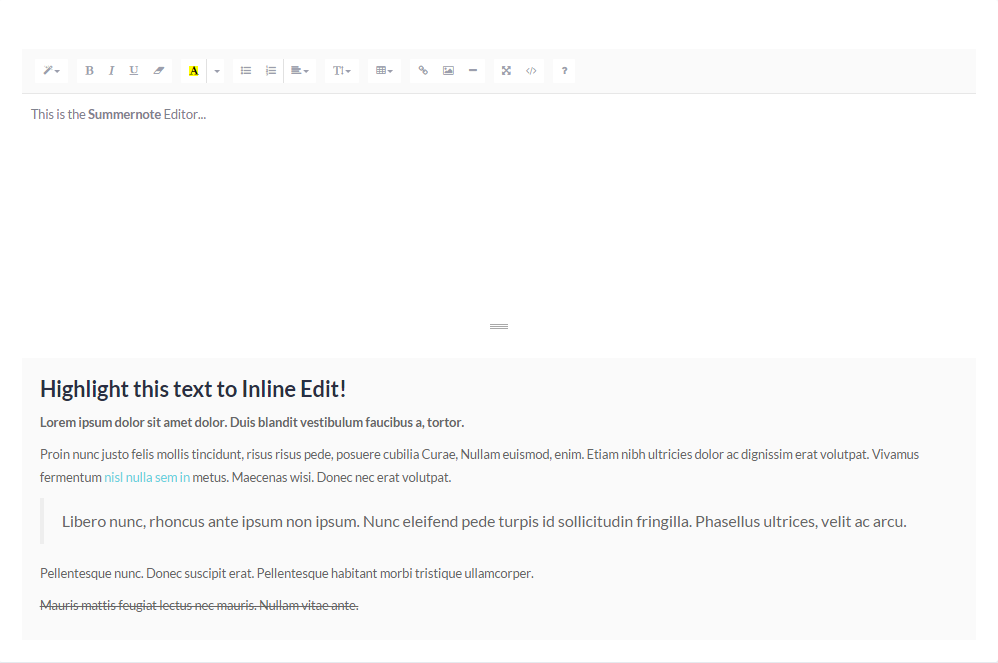The image size is (998, 663).
Task: Open the color palette dropdown arrow
Action: (x=217, y=71)
